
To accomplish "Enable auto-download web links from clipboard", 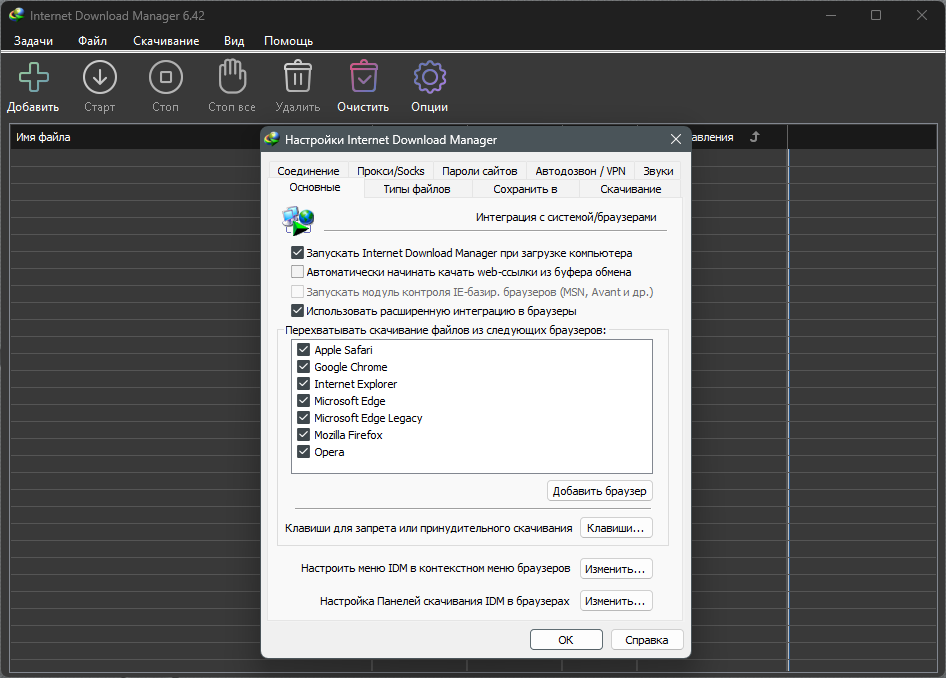I will point(297,272).
